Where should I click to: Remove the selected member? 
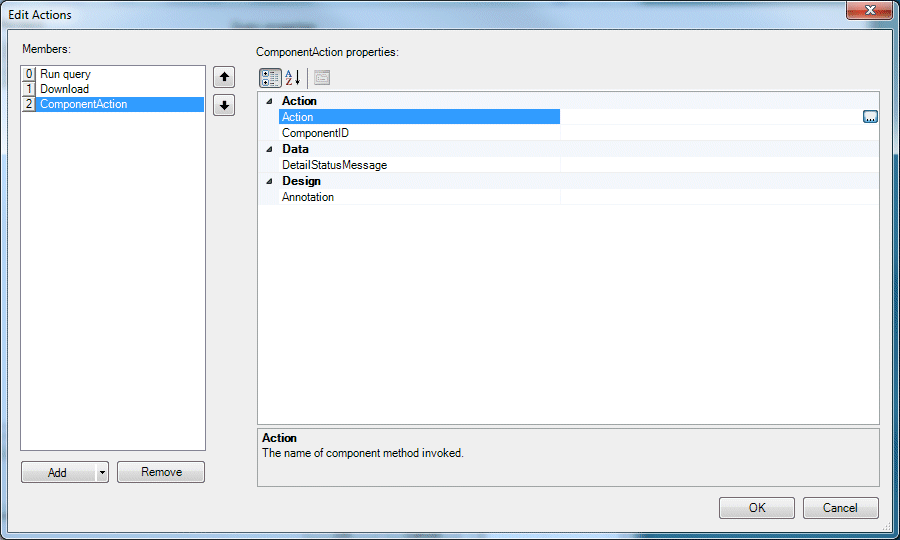[161, 472]
